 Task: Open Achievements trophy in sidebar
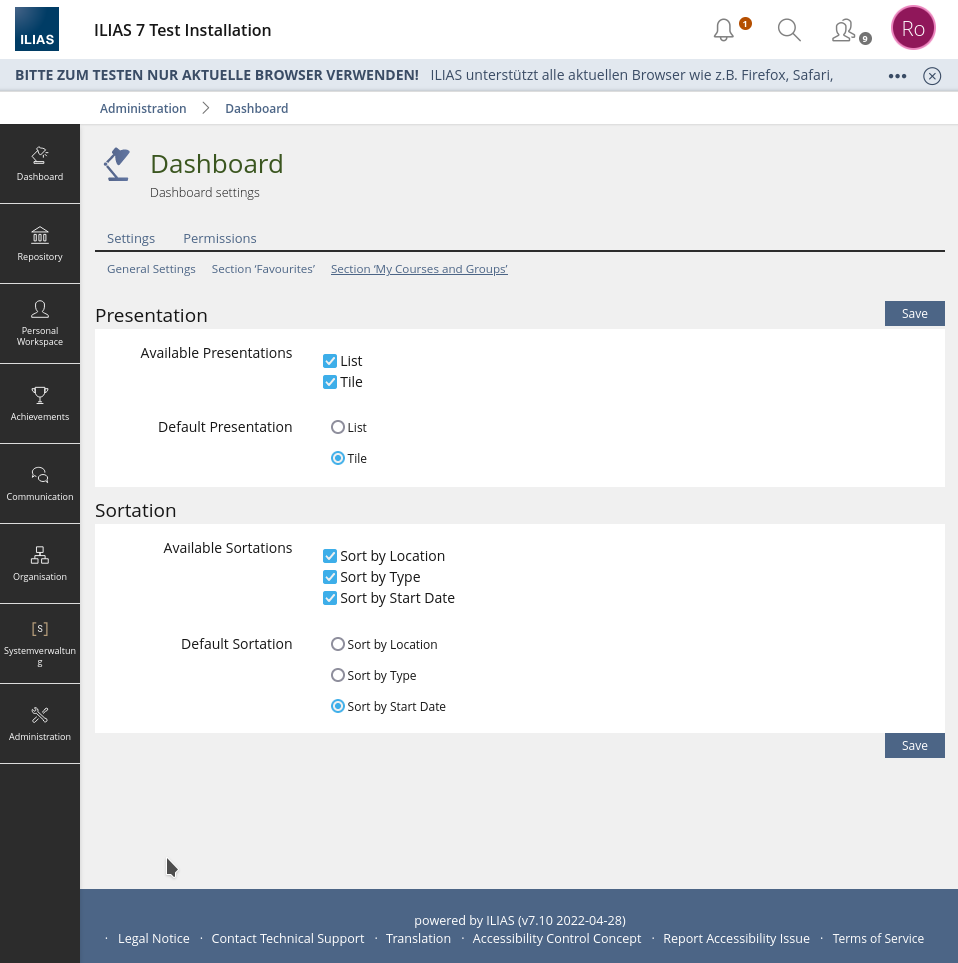40,403
